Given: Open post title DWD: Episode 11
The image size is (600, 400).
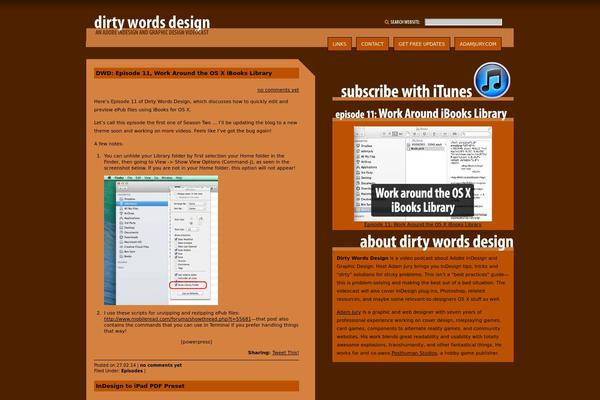Looking at the screenshot, I should point(184,73).
